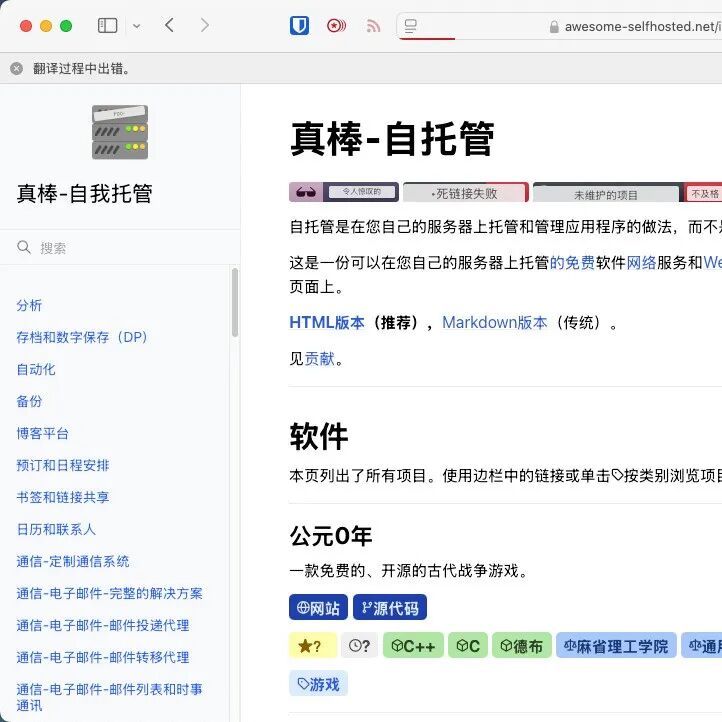The width and height of the screenshot is (722, 722).
Task: Open 通信-电子邮件-邮件投递代理 link
Action: (x=103, y=625)
